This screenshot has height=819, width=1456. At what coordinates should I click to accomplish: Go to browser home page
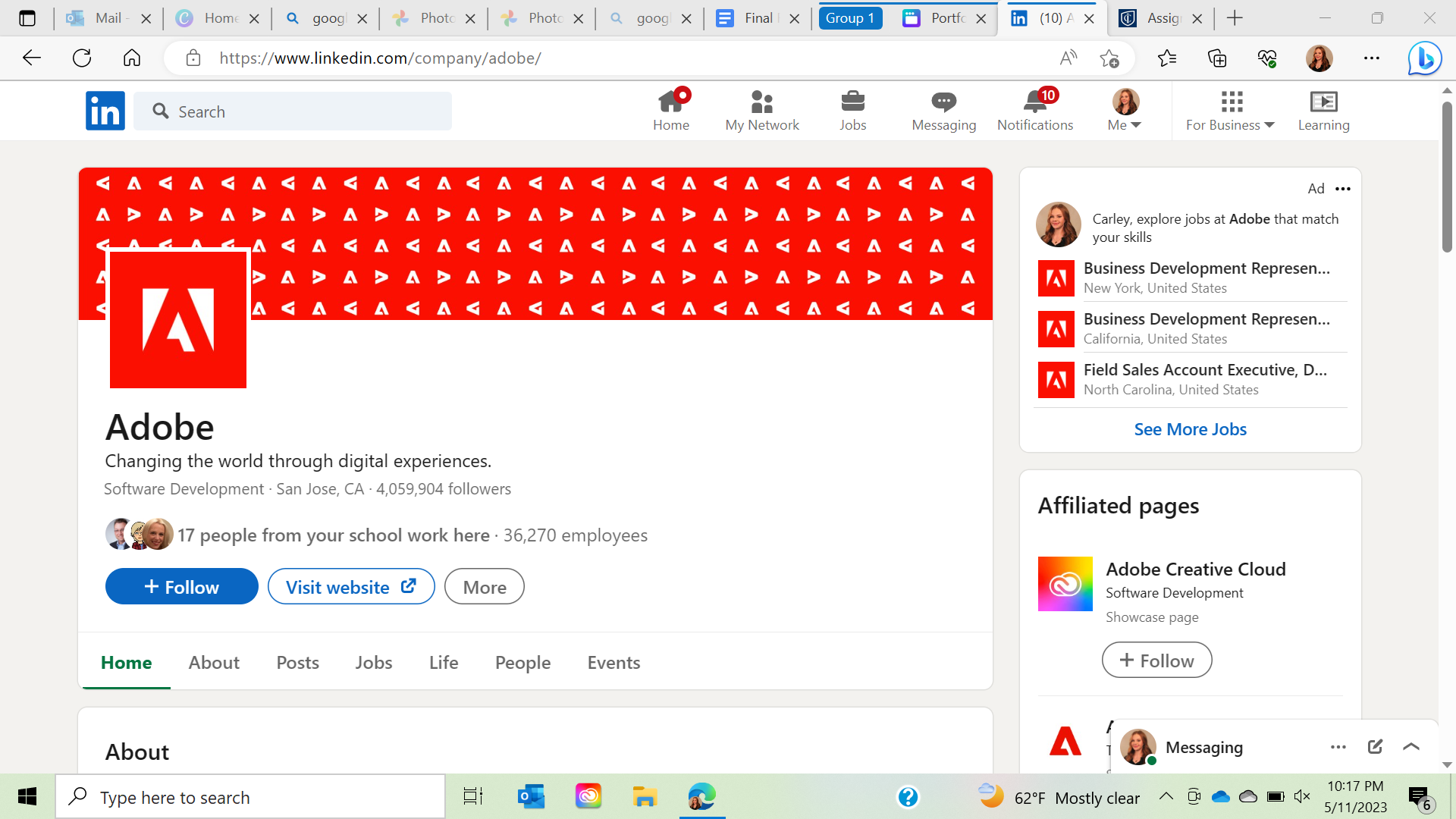click(x=132, y=58)
